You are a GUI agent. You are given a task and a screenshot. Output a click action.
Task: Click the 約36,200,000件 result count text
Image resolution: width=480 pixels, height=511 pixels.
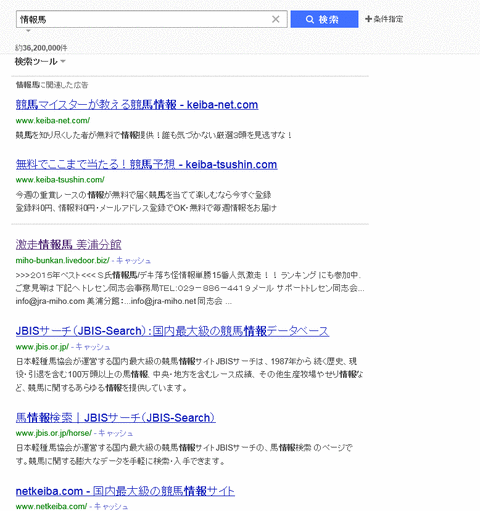[x=41, y=48]
